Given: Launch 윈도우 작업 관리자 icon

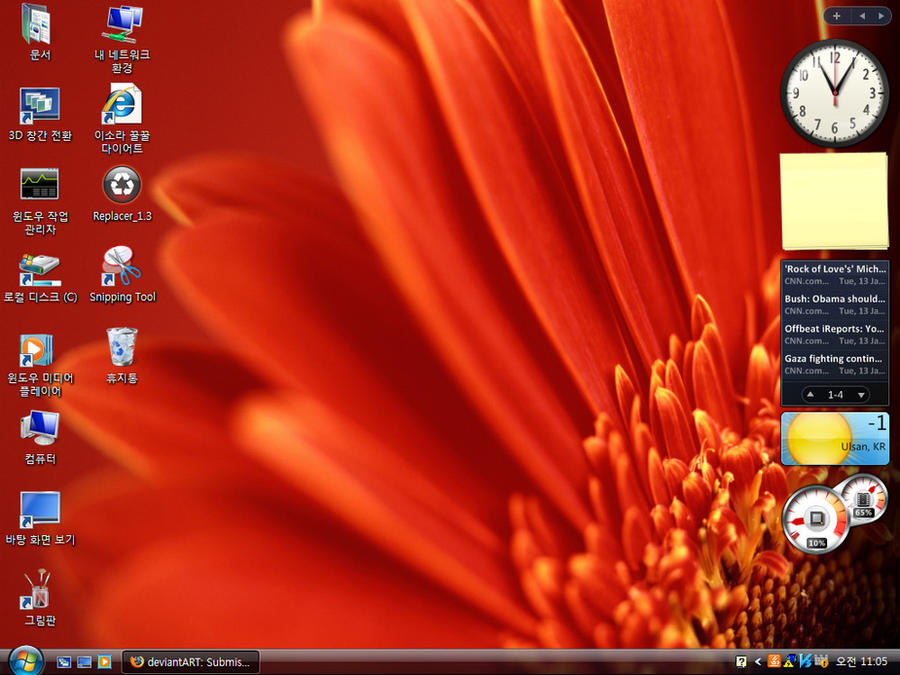Looking at the screenshot, I should pyautogui.click(x=40, y=201).
